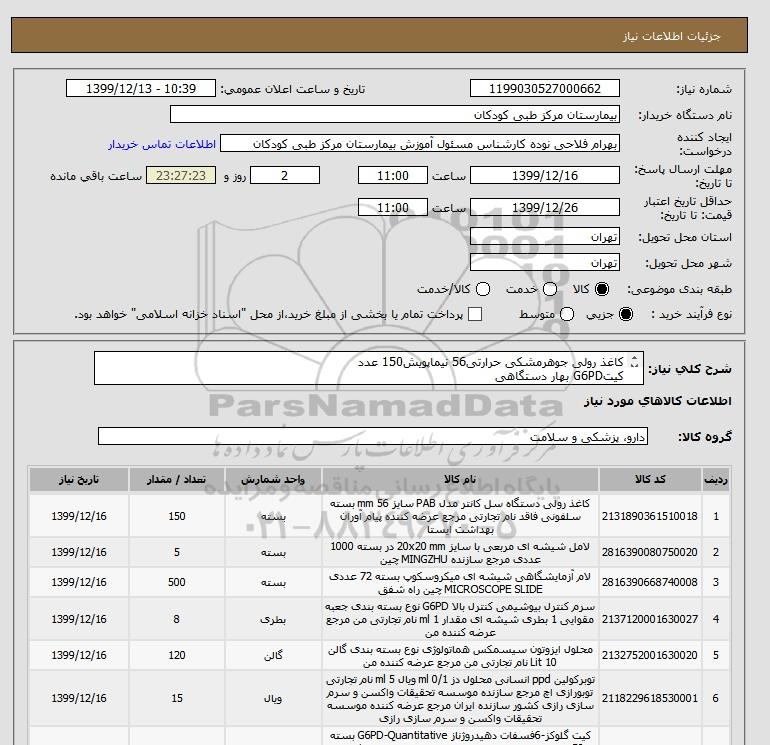Click product code 2816390668740008
Image resolution: width=770 pixels, height=745 pixels.
pyautogui.click(x=650, y=582)
